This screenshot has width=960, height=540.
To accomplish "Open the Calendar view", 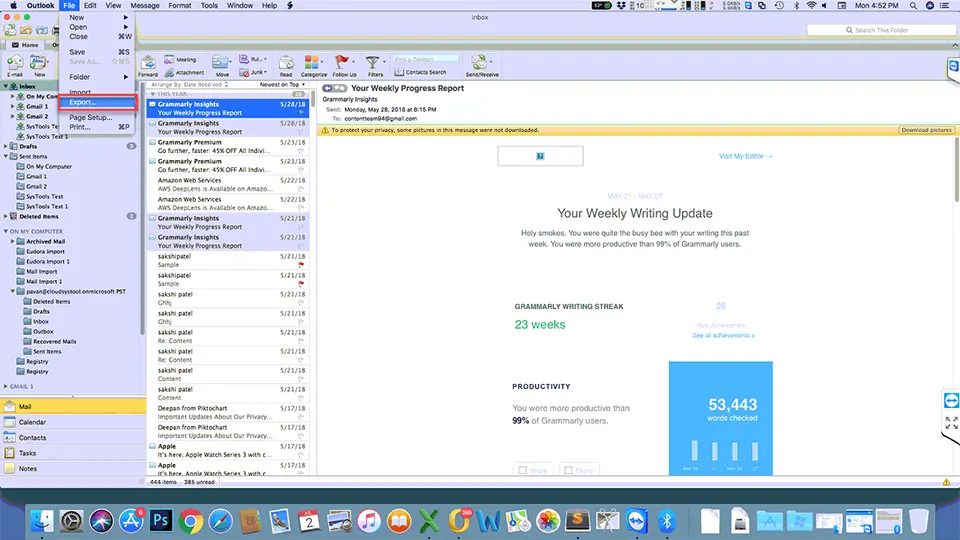I will coord(73,422).
